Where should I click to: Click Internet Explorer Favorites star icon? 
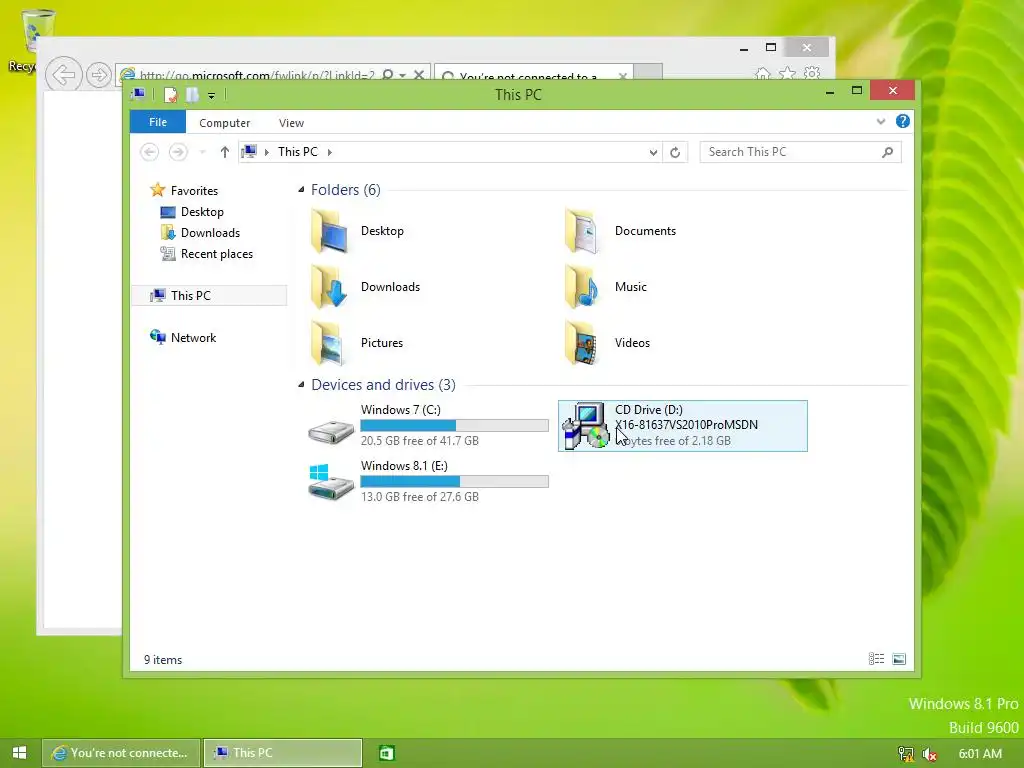click(x=788, y=72)
